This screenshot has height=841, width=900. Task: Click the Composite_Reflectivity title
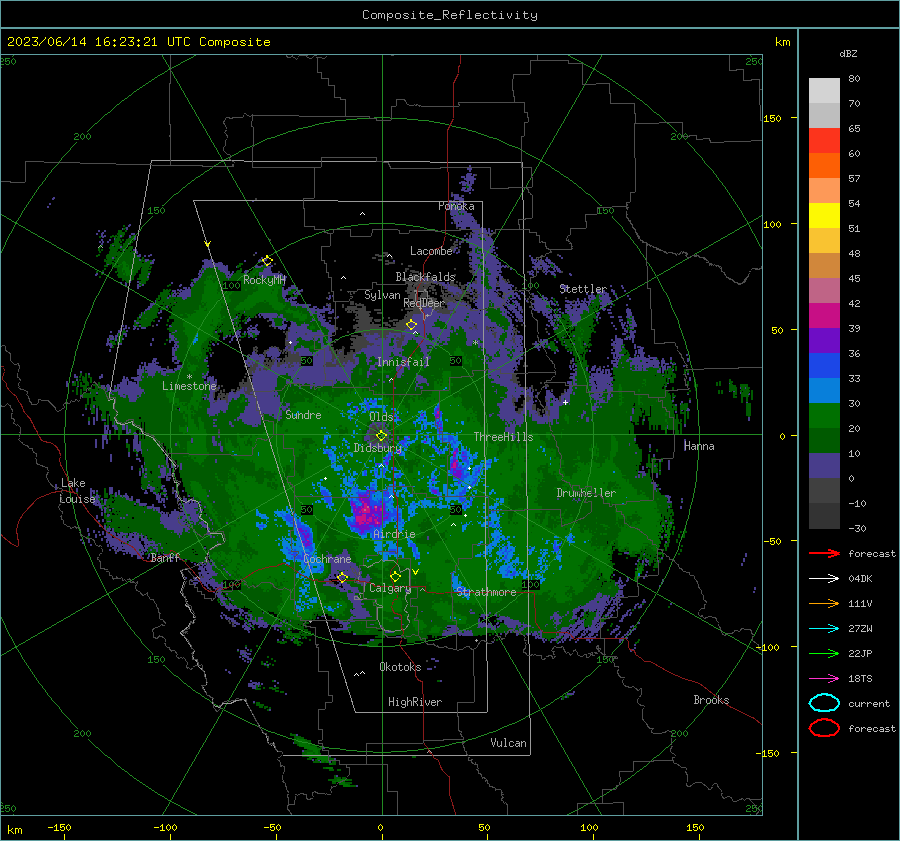click(450, 15)
